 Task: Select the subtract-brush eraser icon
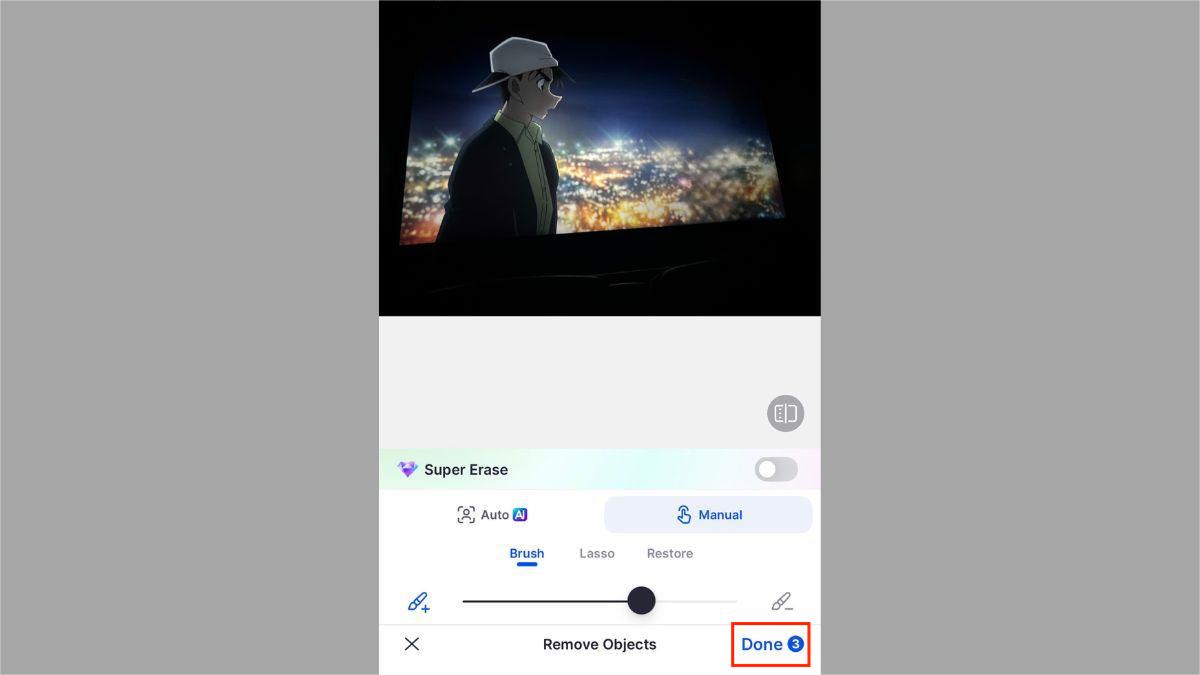782,602
